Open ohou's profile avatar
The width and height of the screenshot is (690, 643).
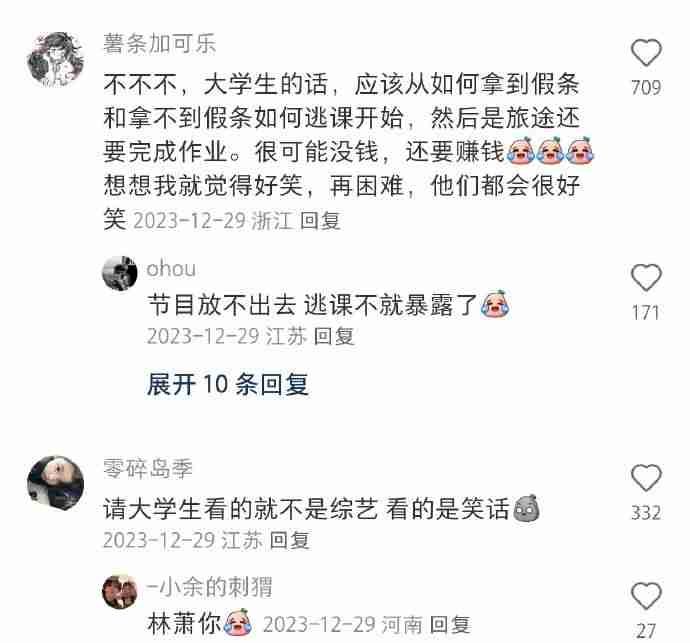click(120, 273)
